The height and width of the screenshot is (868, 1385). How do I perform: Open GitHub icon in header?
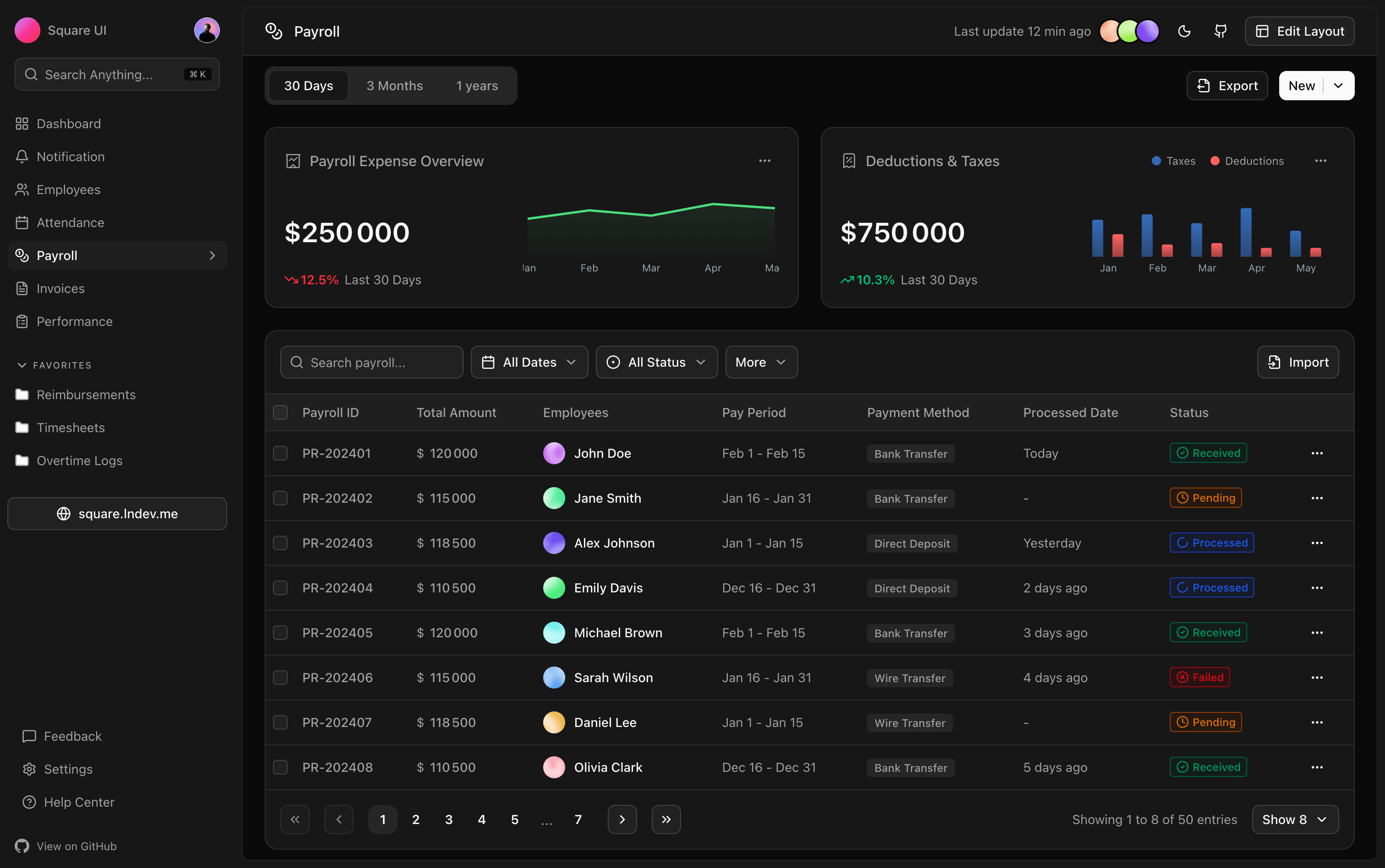(1221, 31)
